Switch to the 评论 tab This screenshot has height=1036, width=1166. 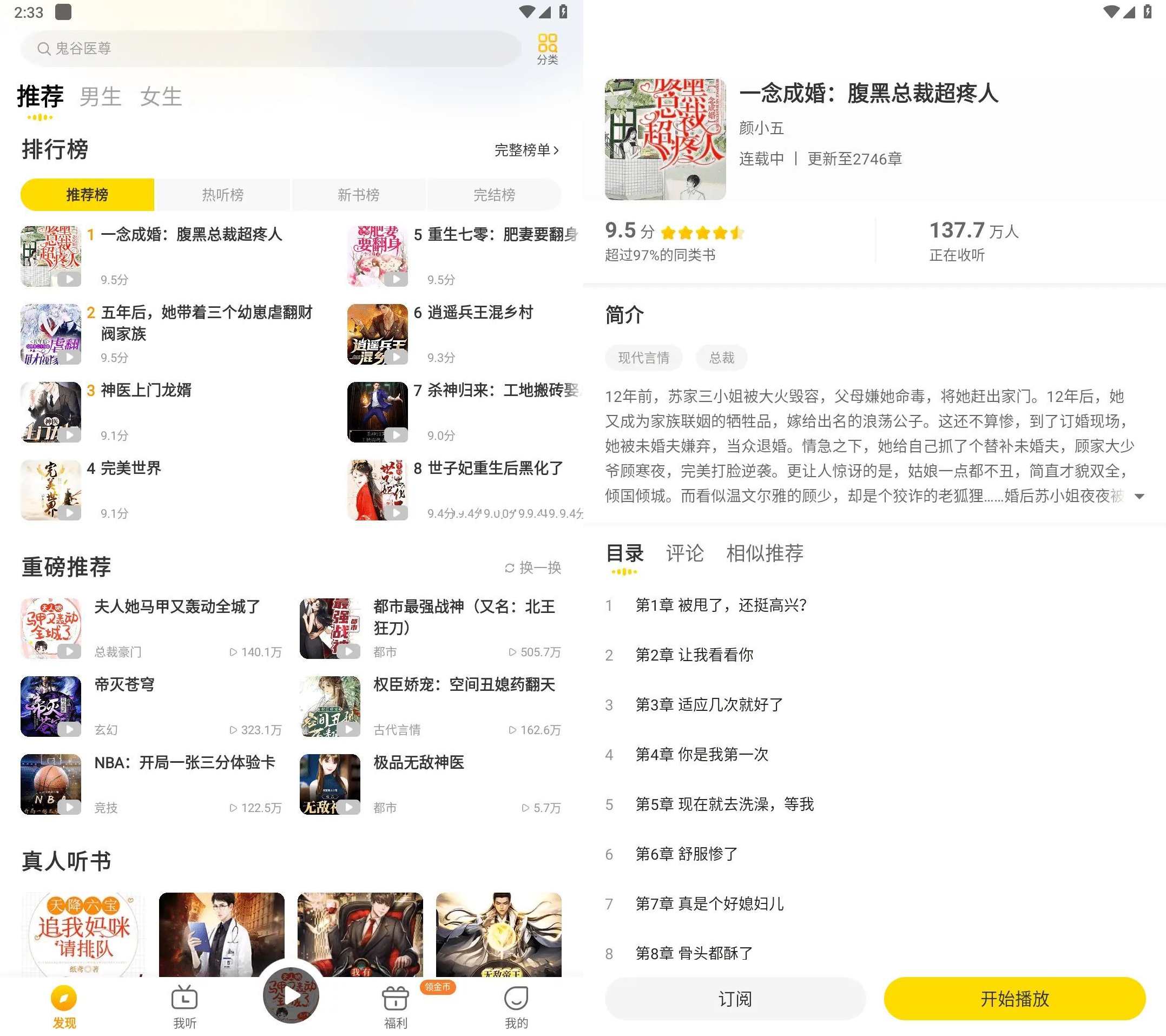click(684, 552)
